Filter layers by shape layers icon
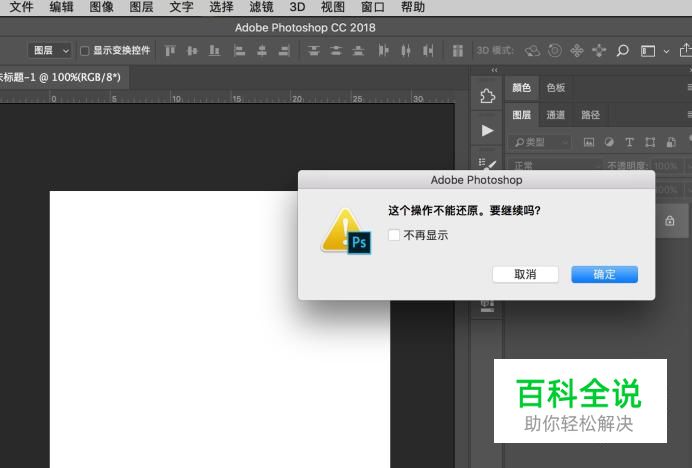 (x=650, y=142)
